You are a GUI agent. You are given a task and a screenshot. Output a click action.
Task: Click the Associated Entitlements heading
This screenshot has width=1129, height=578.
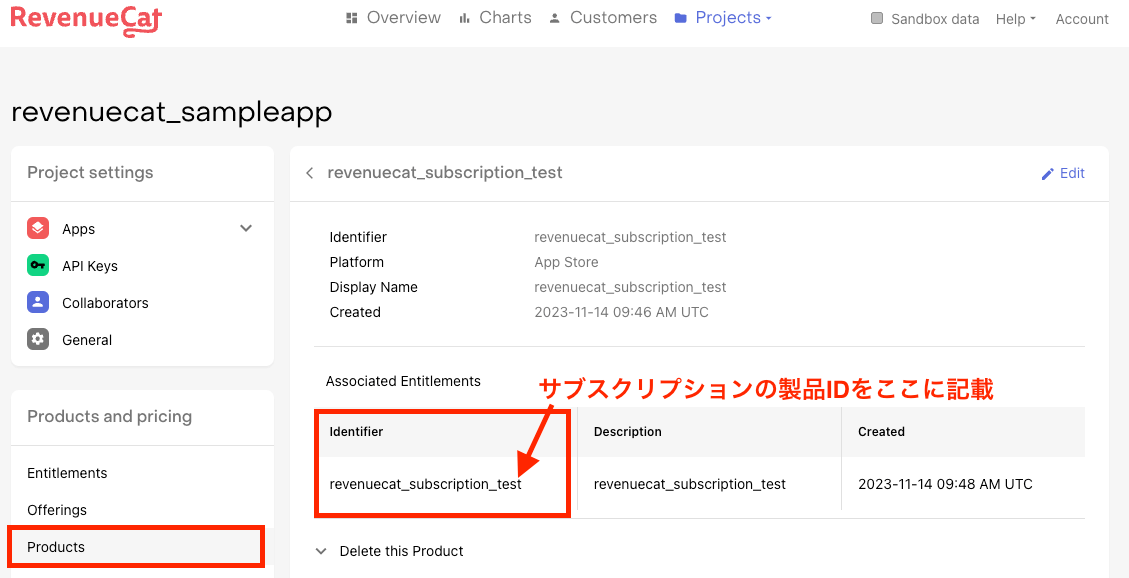pos(403,381)
